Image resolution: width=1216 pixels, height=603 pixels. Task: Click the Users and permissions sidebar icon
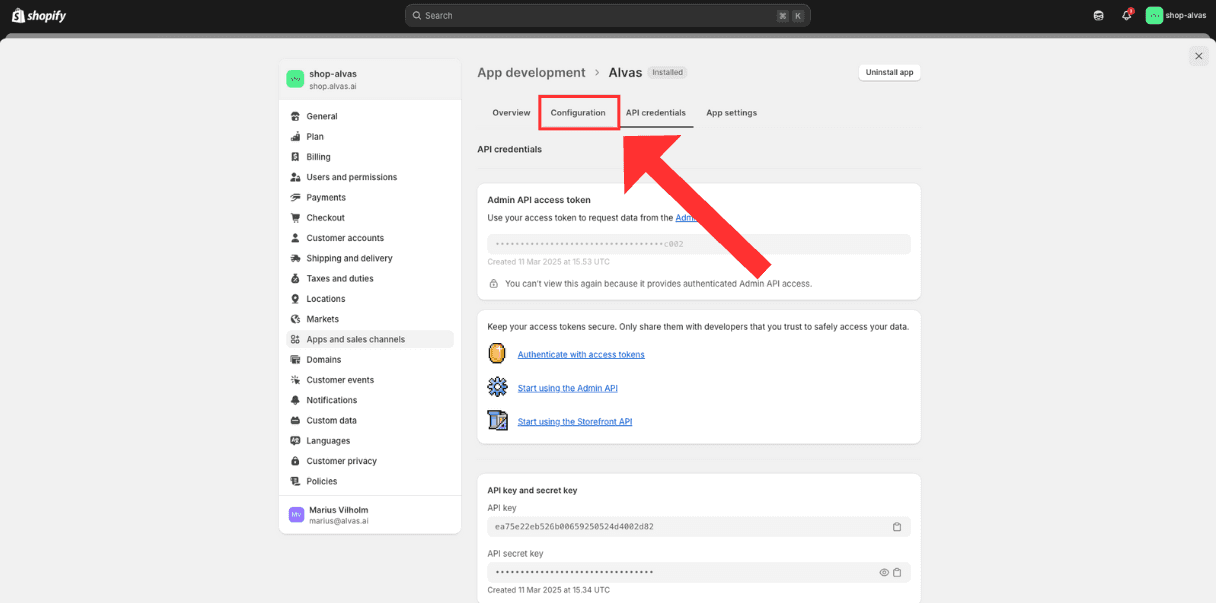pos(296,177)
